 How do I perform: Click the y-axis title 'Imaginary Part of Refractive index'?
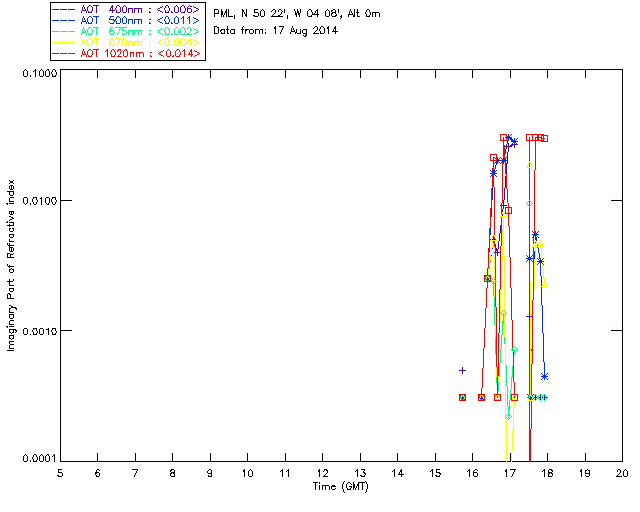click(x=11, y=265)
